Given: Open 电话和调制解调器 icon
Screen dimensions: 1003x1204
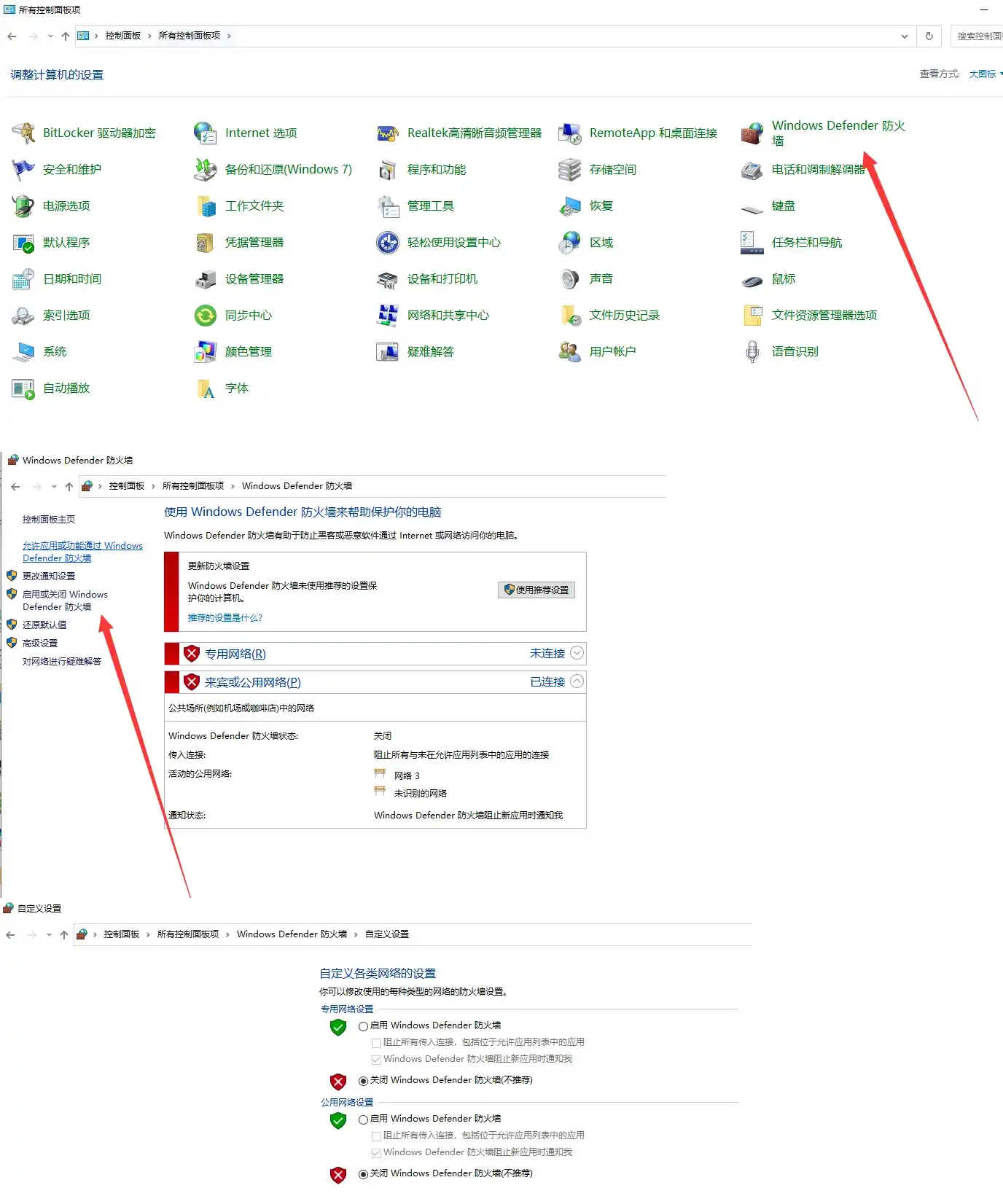Looking at the screenshot, I should tap(752, 170).
